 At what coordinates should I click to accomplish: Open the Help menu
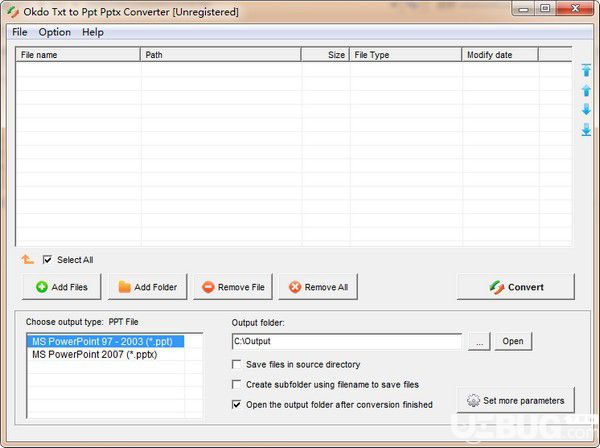pos(93,32)
